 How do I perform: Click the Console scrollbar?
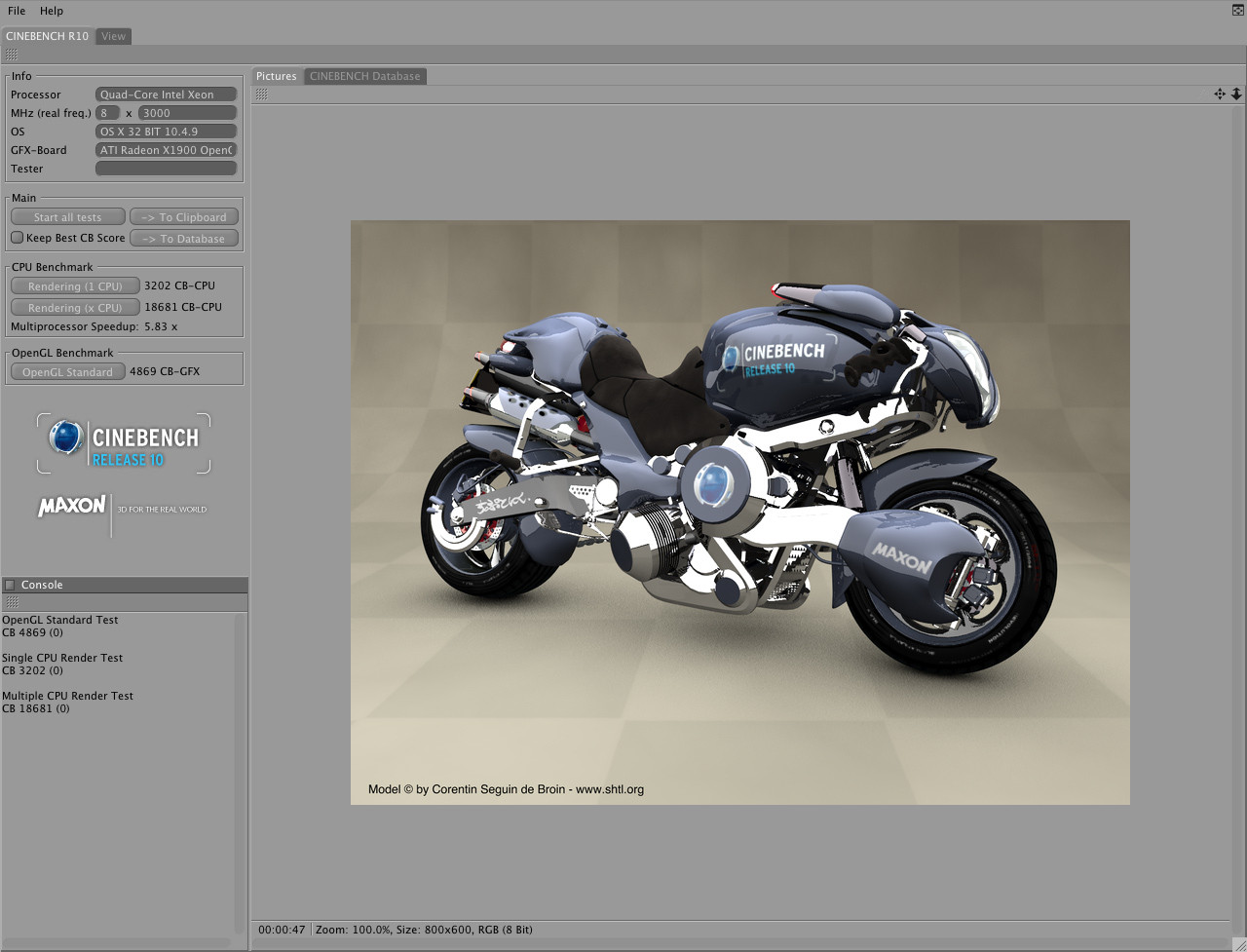click(x=240, y=775)
